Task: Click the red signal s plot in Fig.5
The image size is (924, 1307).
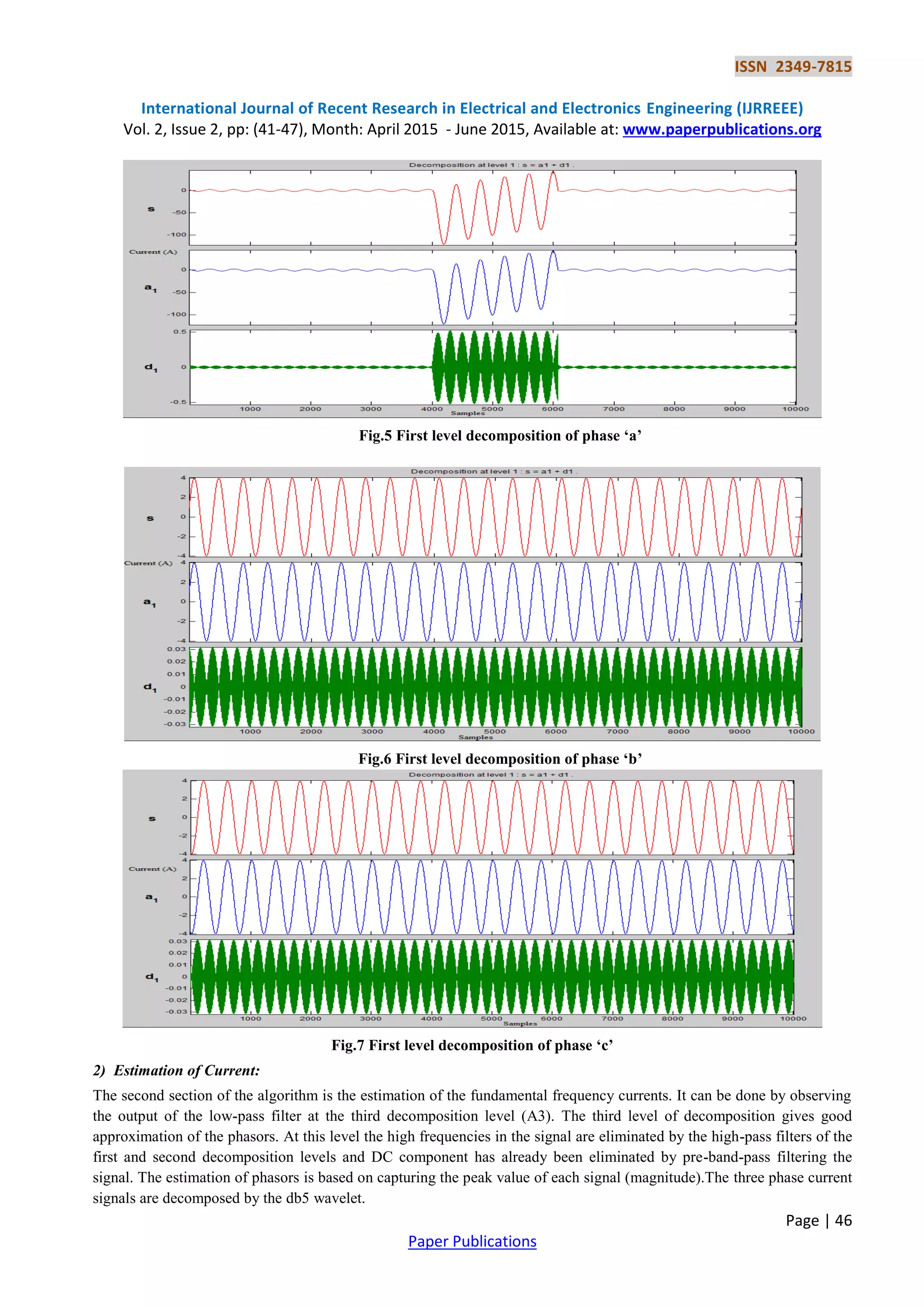Action: 492,208
